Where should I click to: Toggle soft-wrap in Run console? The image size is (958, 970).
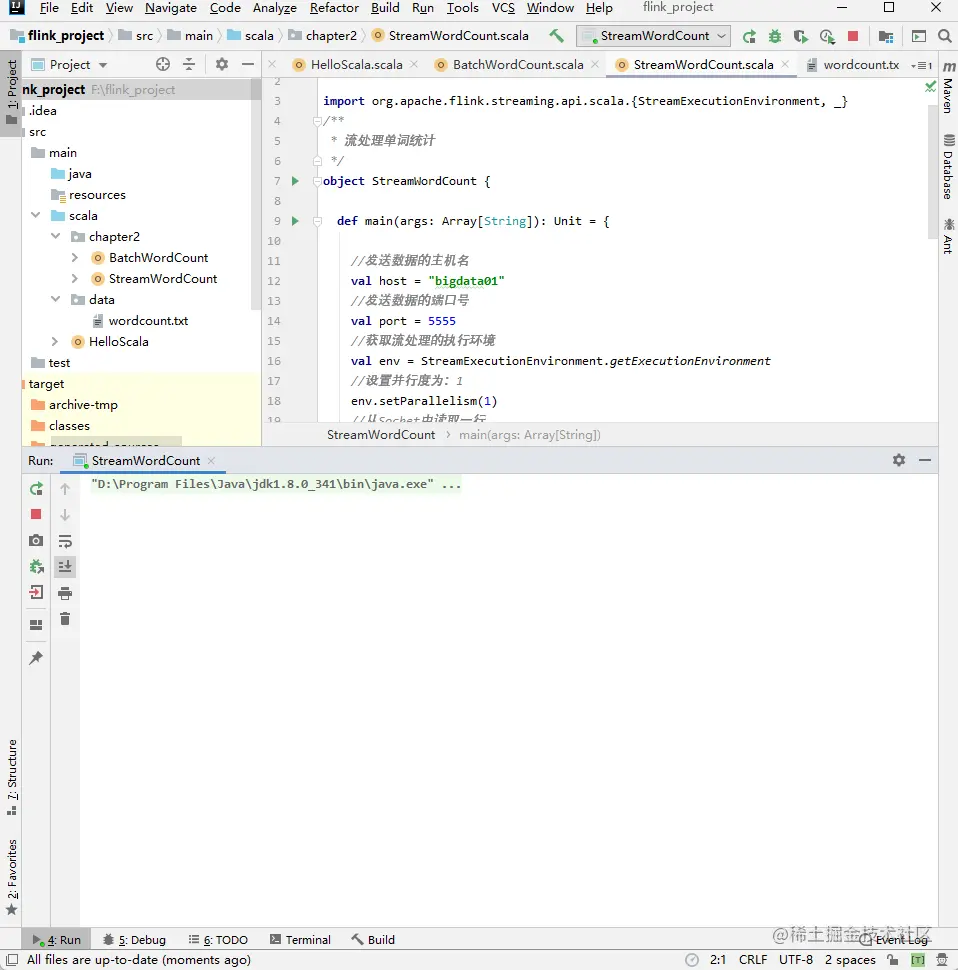65,541
